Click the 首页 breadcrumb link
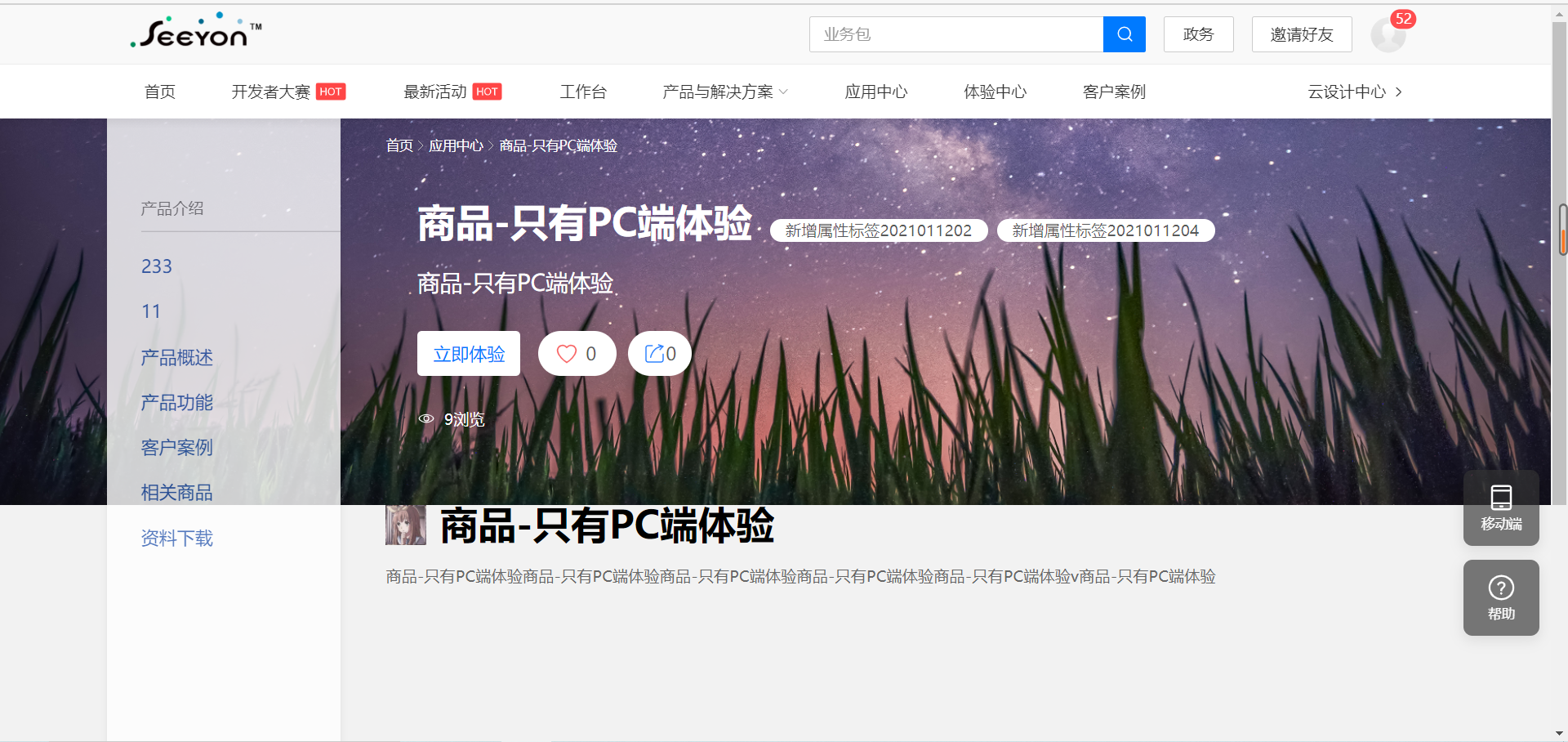This screenshot has width=1568, height=742. pos(399,145)
